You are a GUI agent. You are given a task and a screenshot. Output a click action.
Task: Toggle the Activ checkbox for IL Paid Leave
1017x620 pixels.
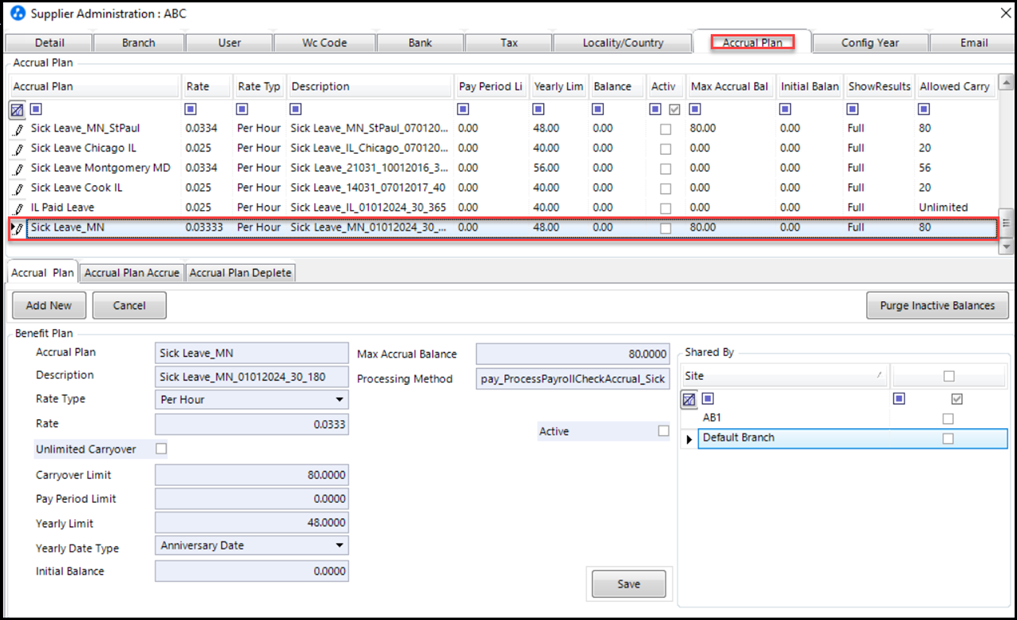click(x=665, y=208)
